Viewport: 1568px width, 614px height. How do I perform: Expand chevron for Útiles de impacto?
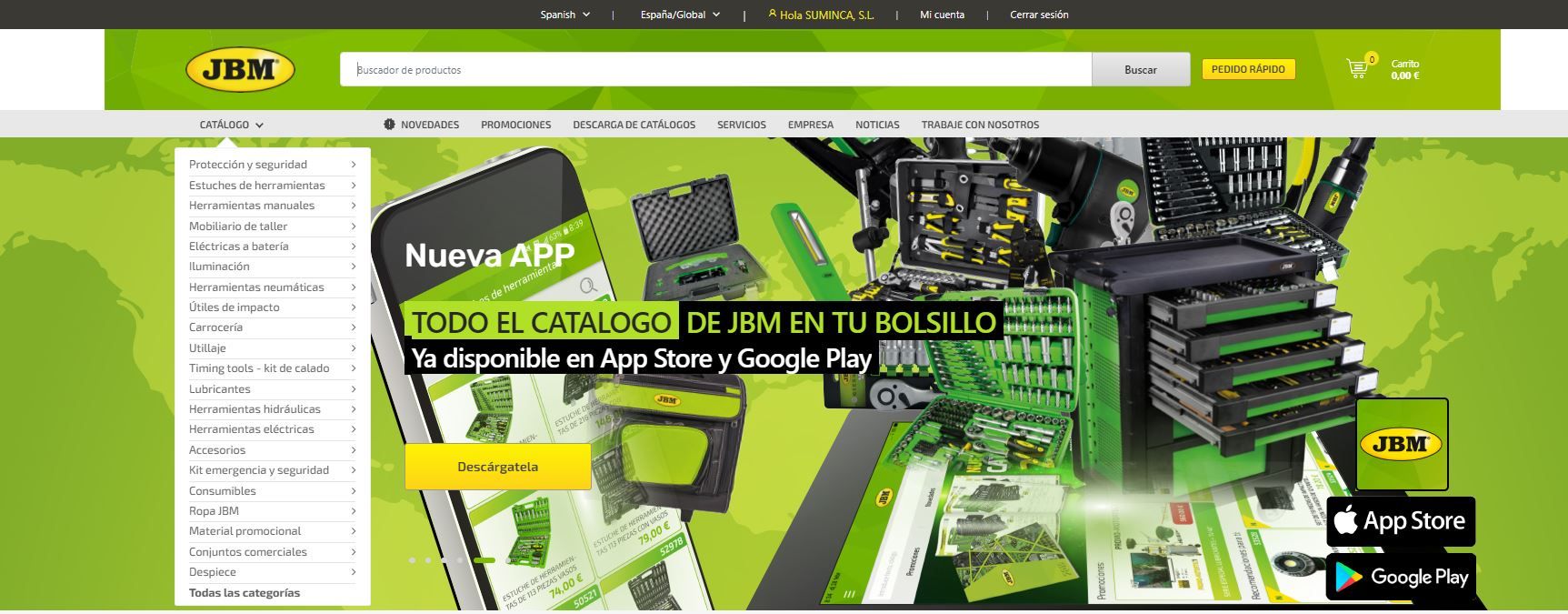click(353, 307)
